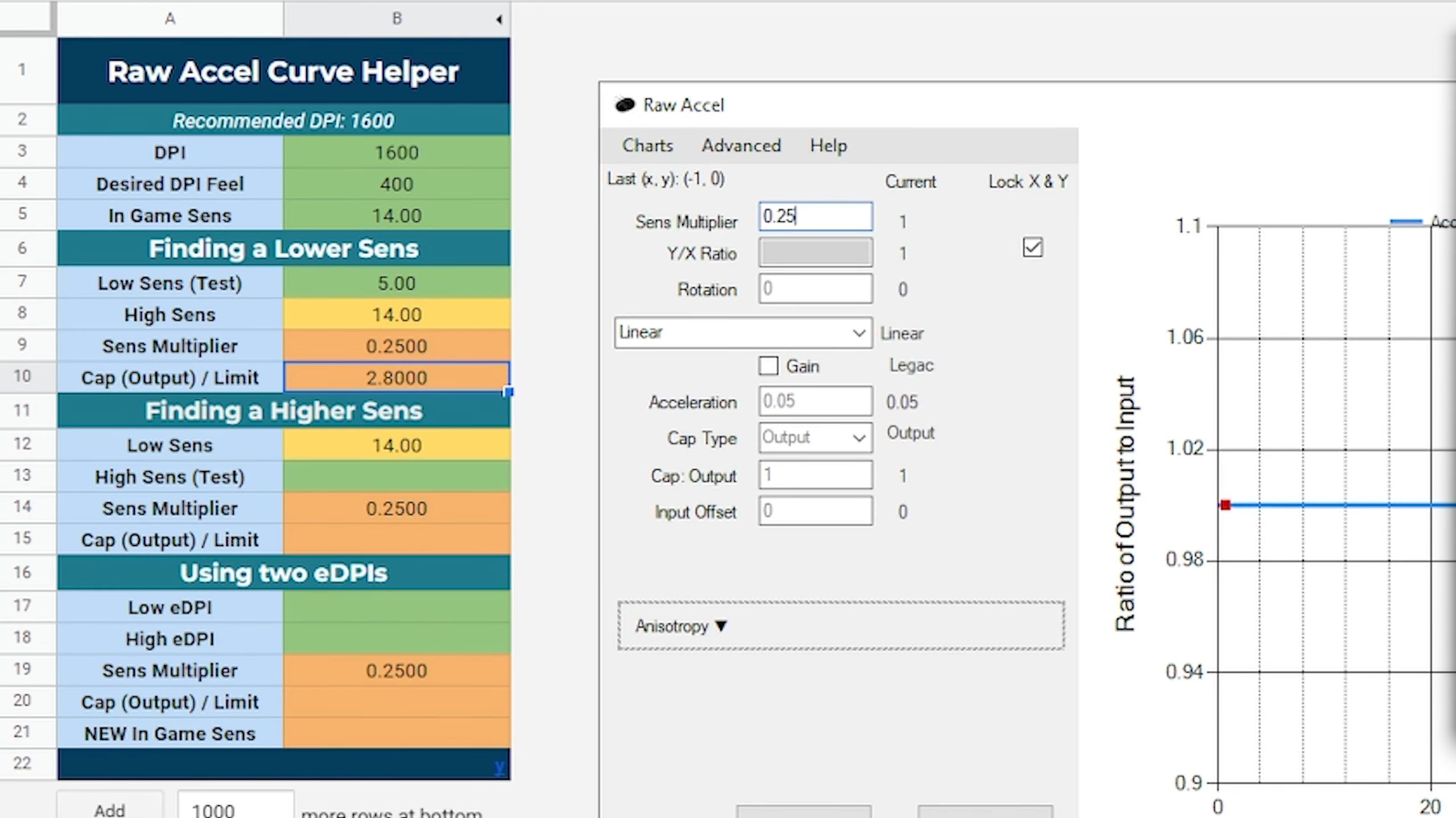Click the NEW In Game Sens label cell
The image size is (1456, 818).
170,733
